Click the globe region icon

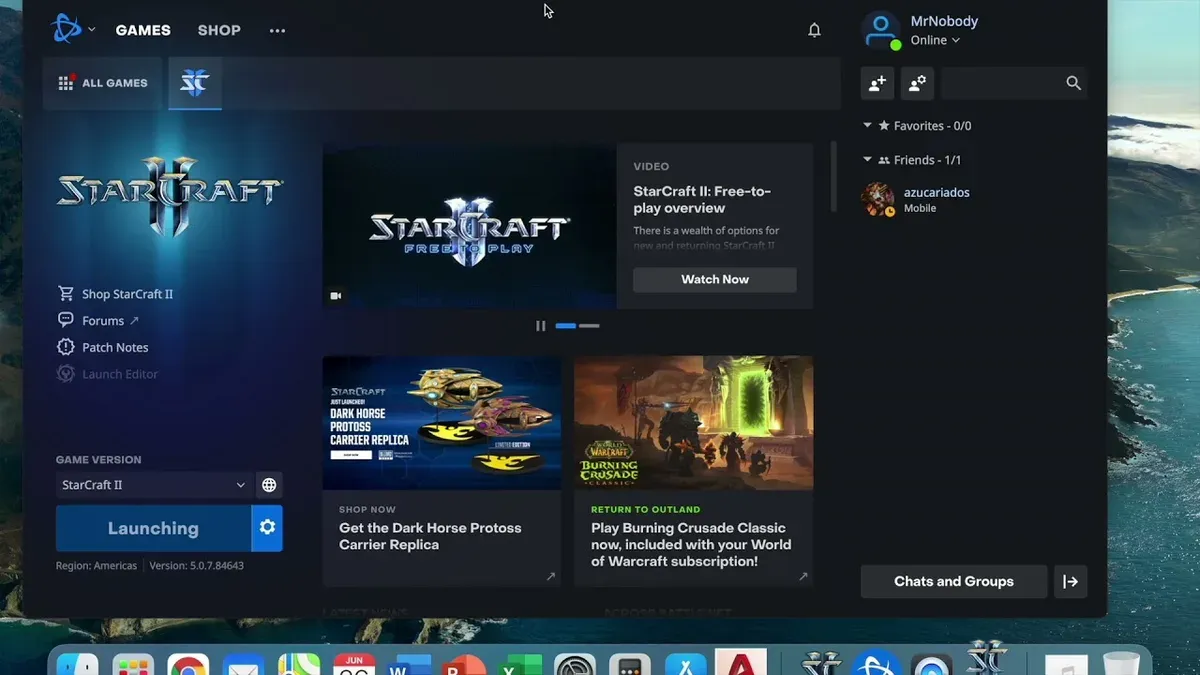pos(269,485)
